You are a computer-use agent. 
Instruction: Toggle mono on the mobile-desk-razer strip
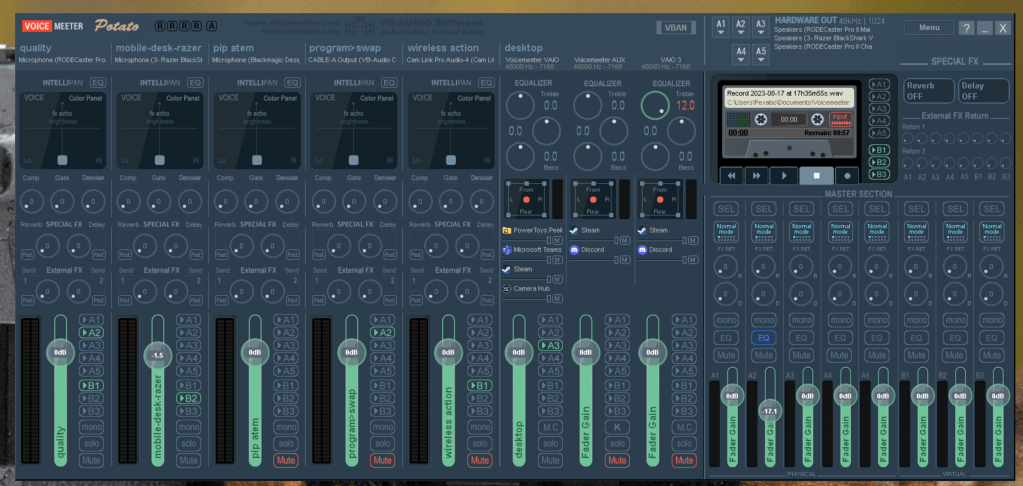[189, 427]
